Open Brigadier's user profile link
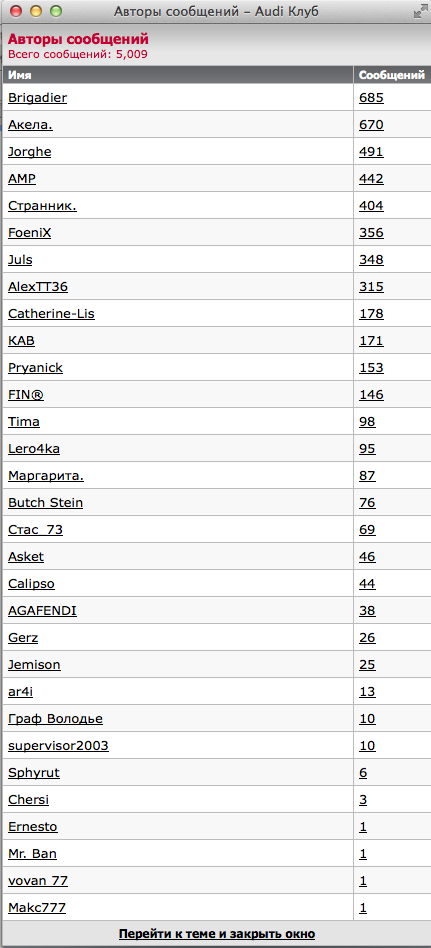The width and height of the screenshot is (431, 948). (37, 98)
